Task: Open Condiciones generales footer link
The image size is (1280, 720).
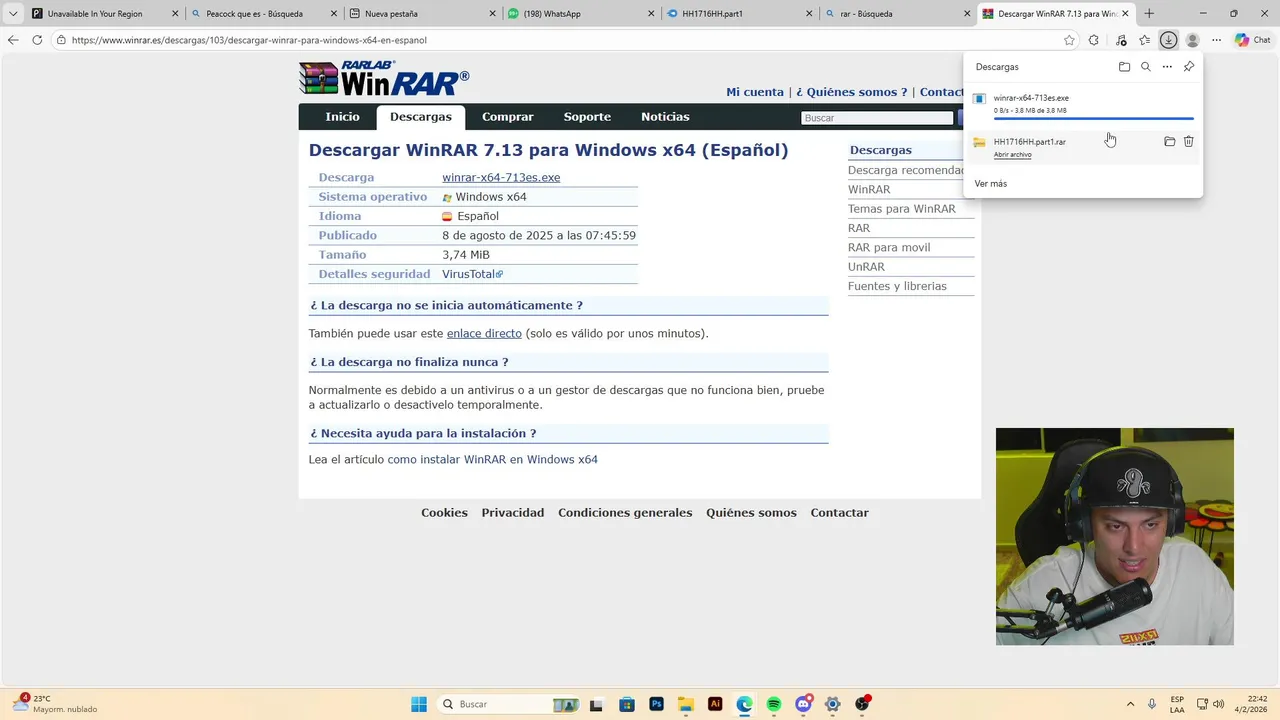Action: click(625, 513)
